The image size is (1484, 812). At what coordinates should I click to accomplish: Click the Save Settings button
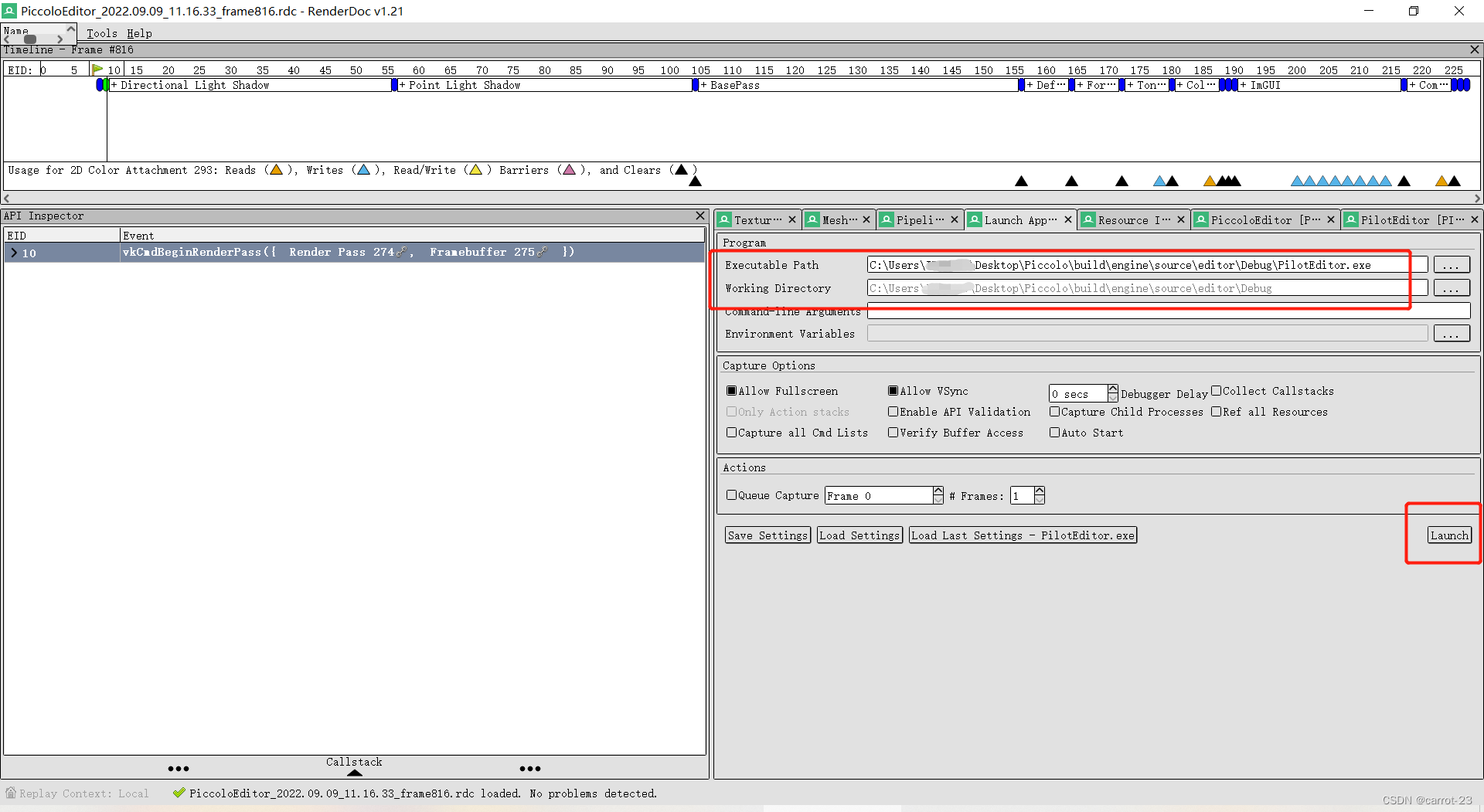767,535
